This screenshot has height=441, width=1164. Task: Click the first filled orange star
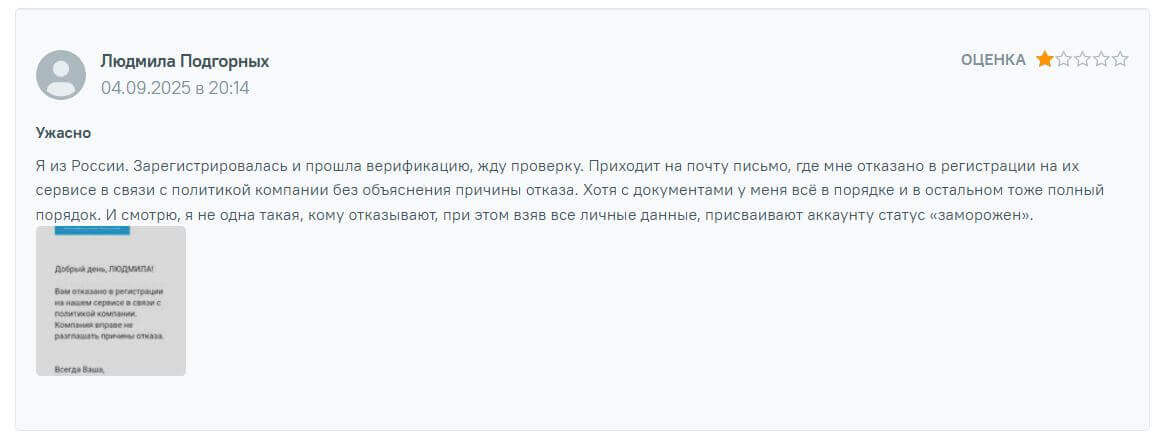point(1045,60)
